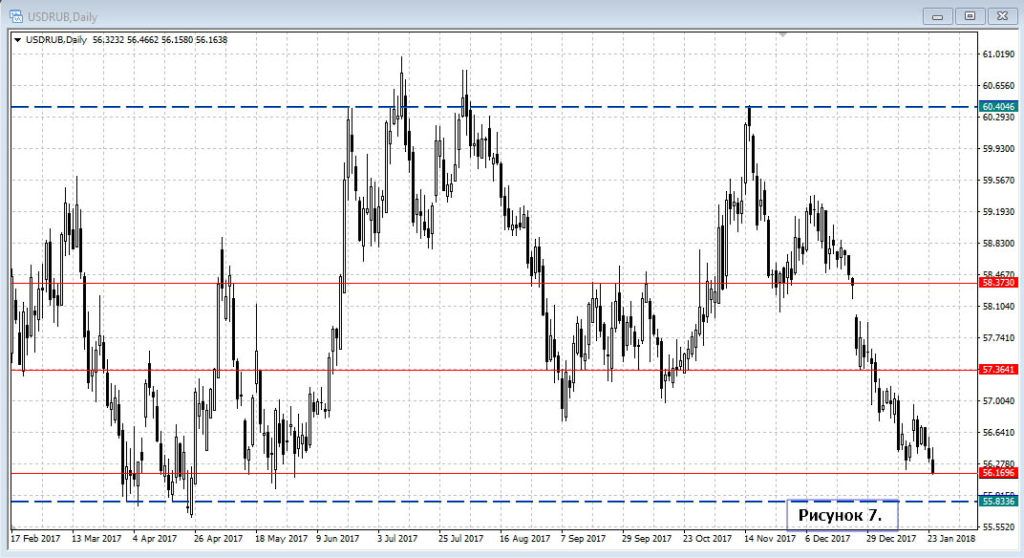Click the 61.0190 price scale value
1024x558 pixels.
click(x=998, y=54)
